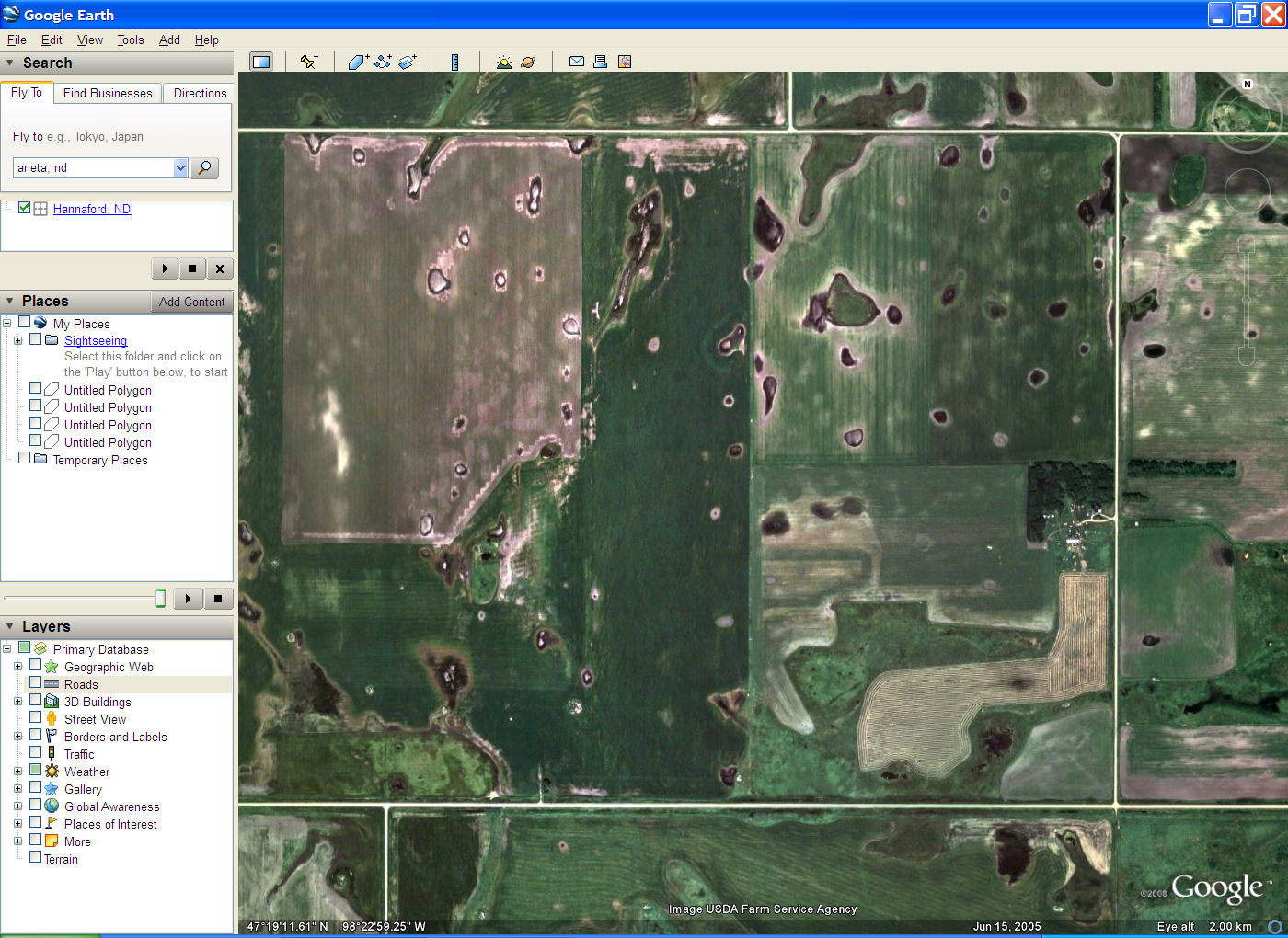Open the View menu
The width and height of the screenshot is (1288, 938).
(90, 40)
